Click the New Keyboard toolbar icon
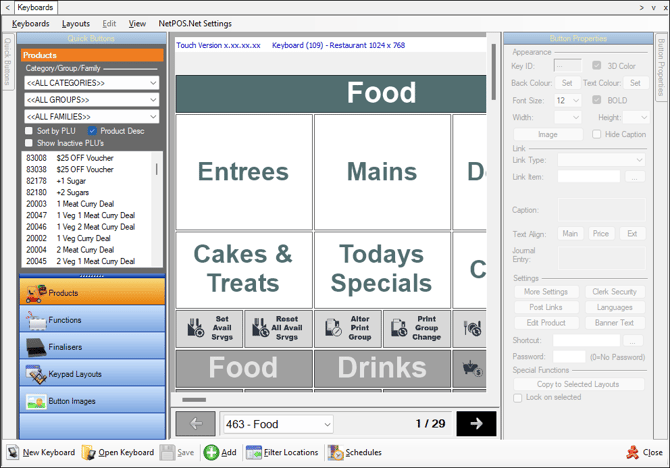The width and height of the screenshot is (670, 468). (13, 453)
